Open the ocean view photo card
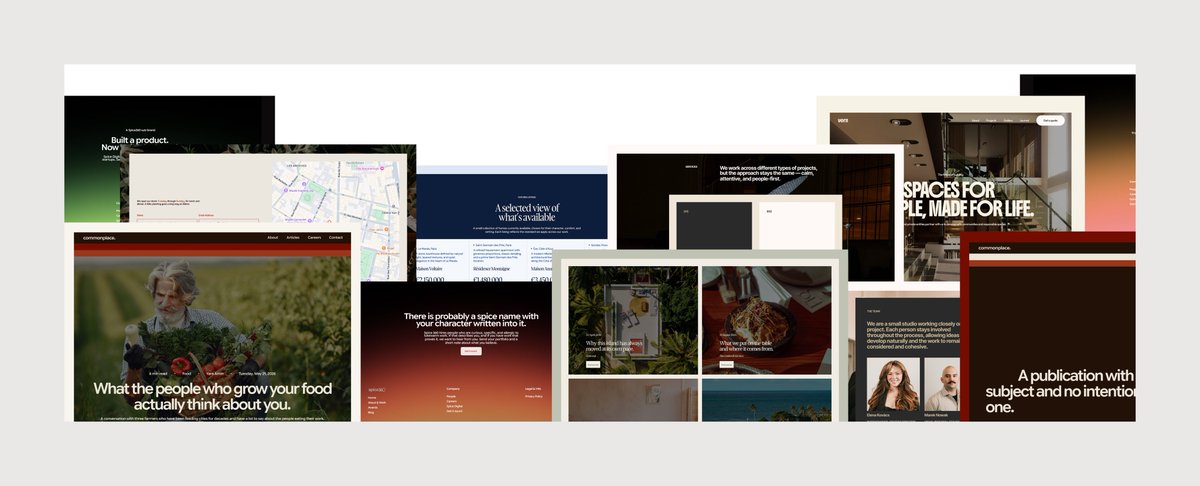Viewport: 1200px width, 486px height. tap(766, 399)
